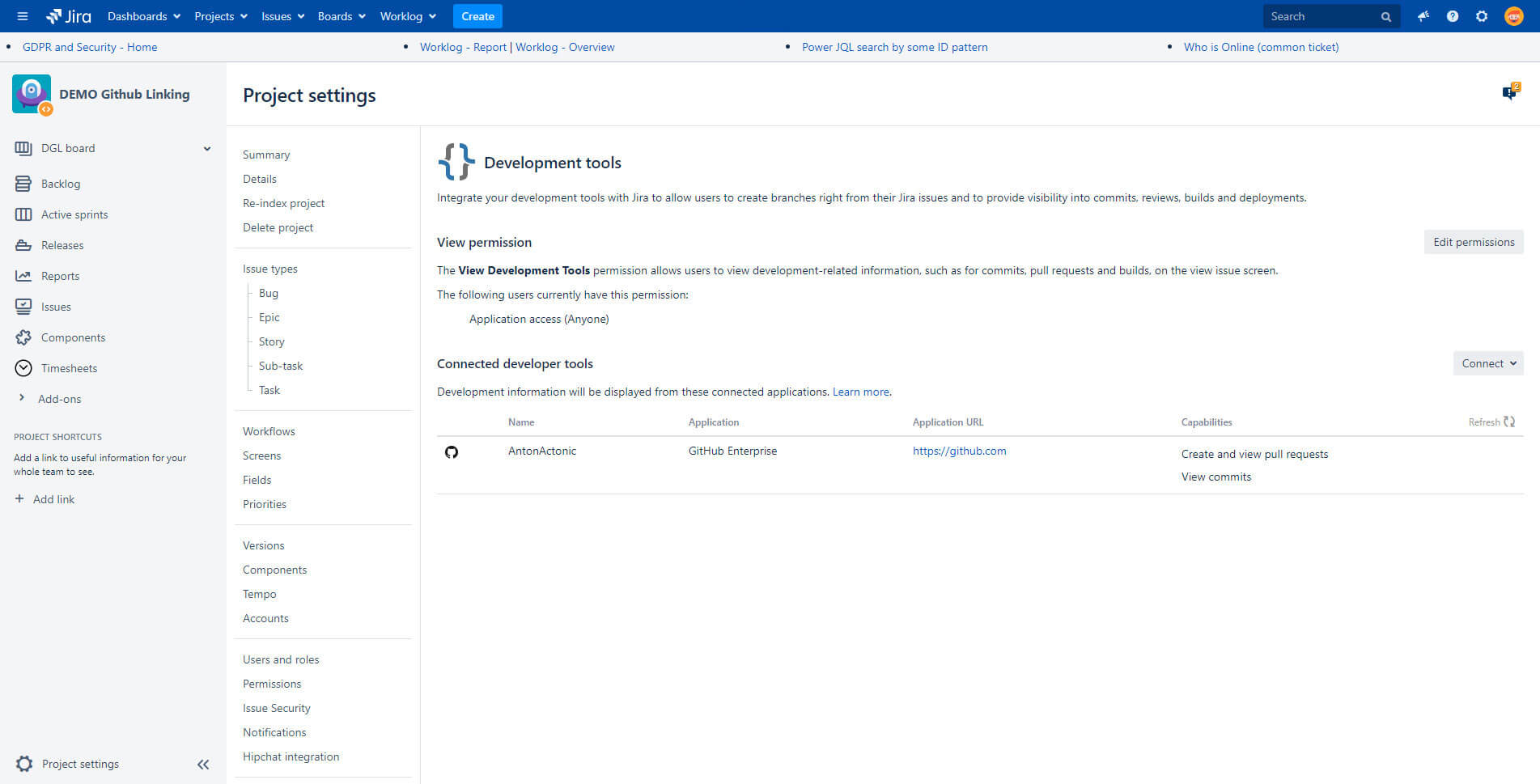Open the Worklog - Report link

coord(463,47)
